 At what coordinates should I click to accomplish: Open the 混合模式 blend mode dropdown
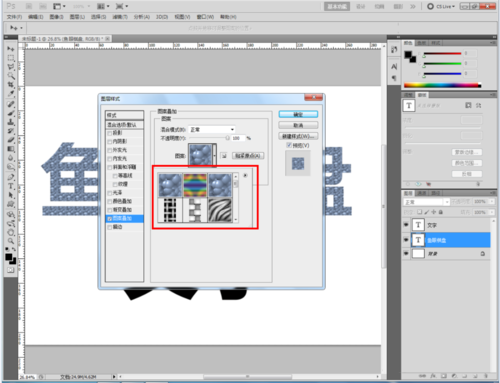coord(212,129)
